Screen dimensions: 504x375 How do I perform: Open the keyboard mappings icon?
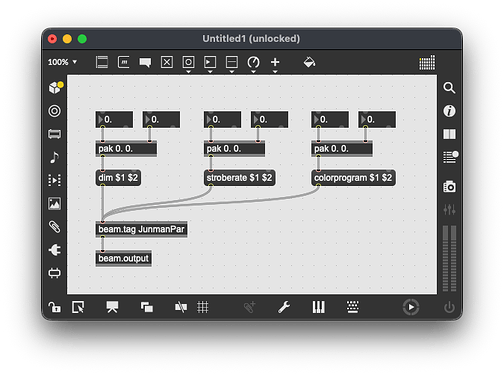[353, 307]
